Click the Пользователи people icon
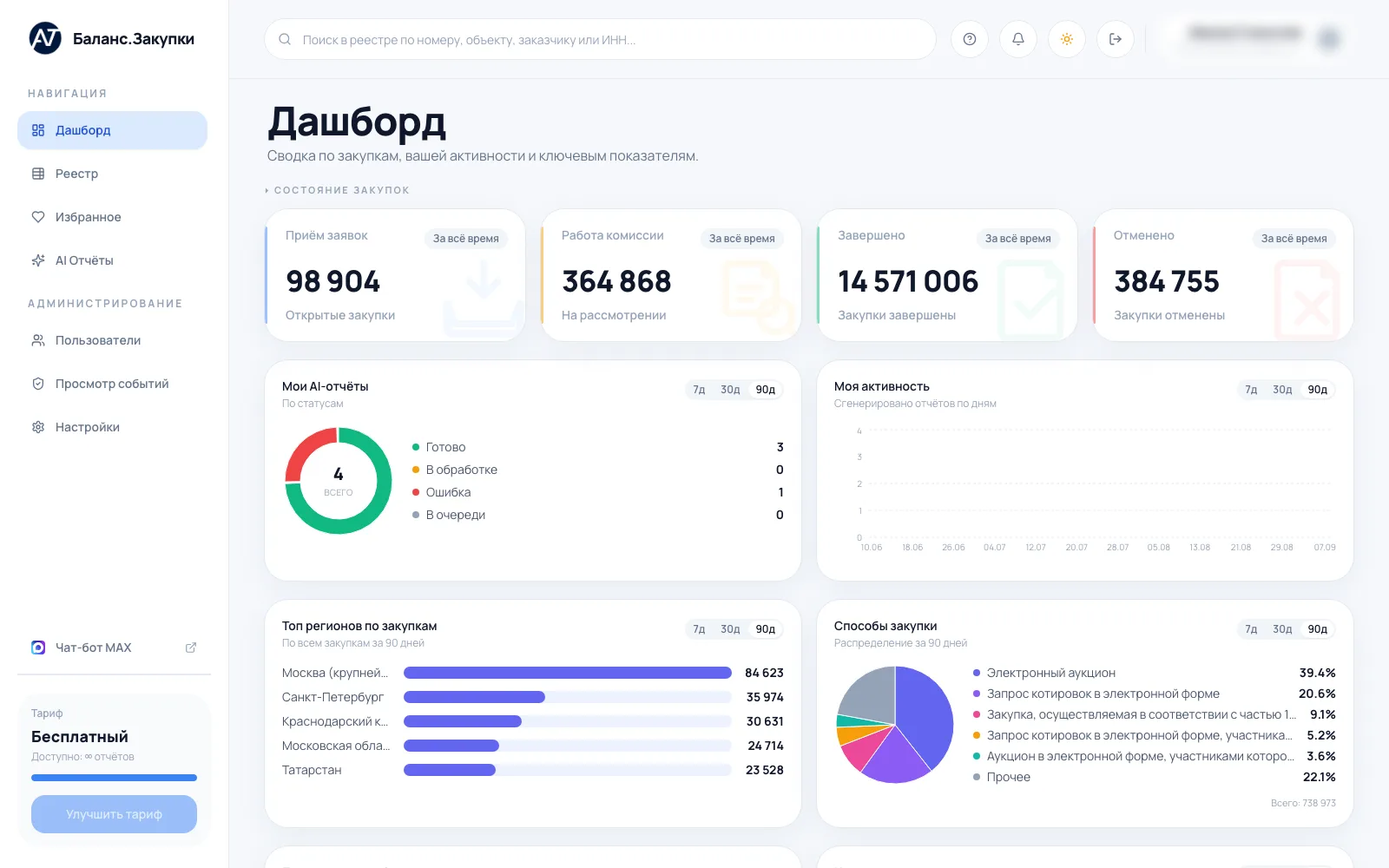Viewport: 1389px width, 868px height. tap(38, 340)
